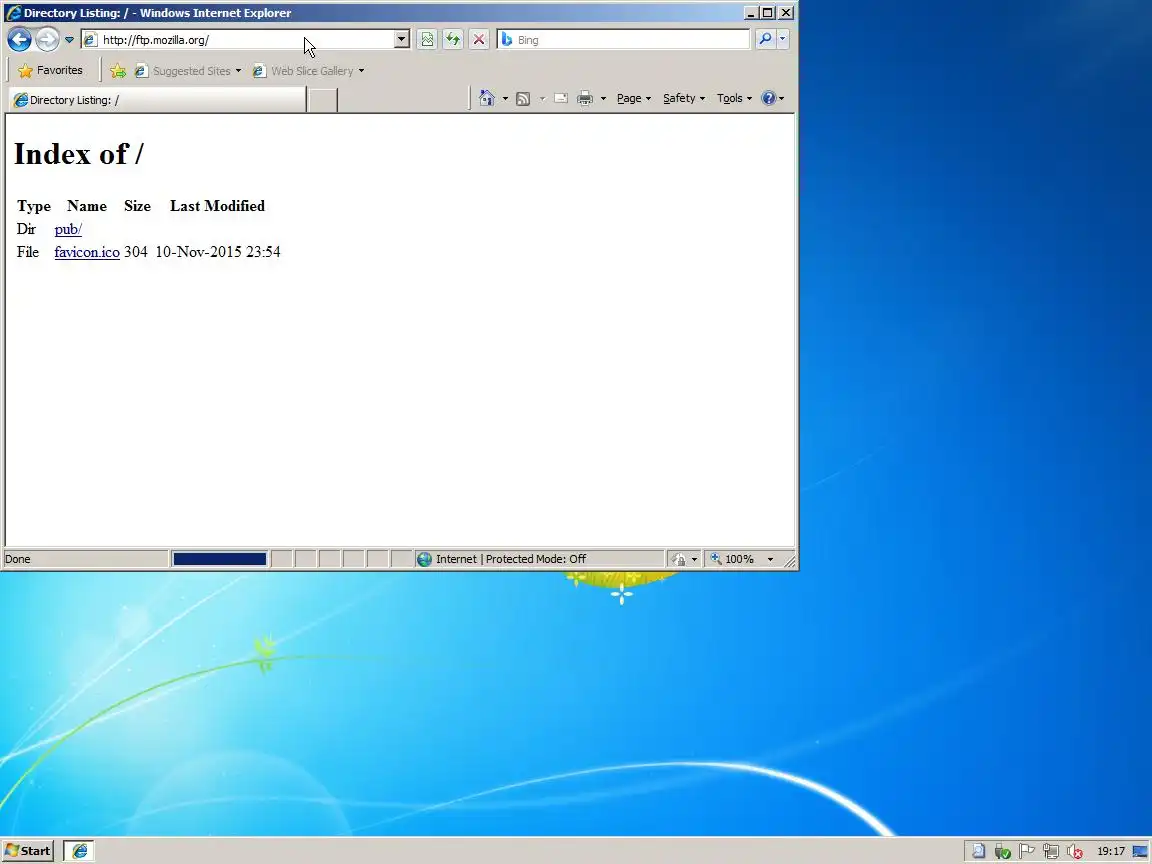
Task: Stop loading with the red X icon
Action: [479, 40]
